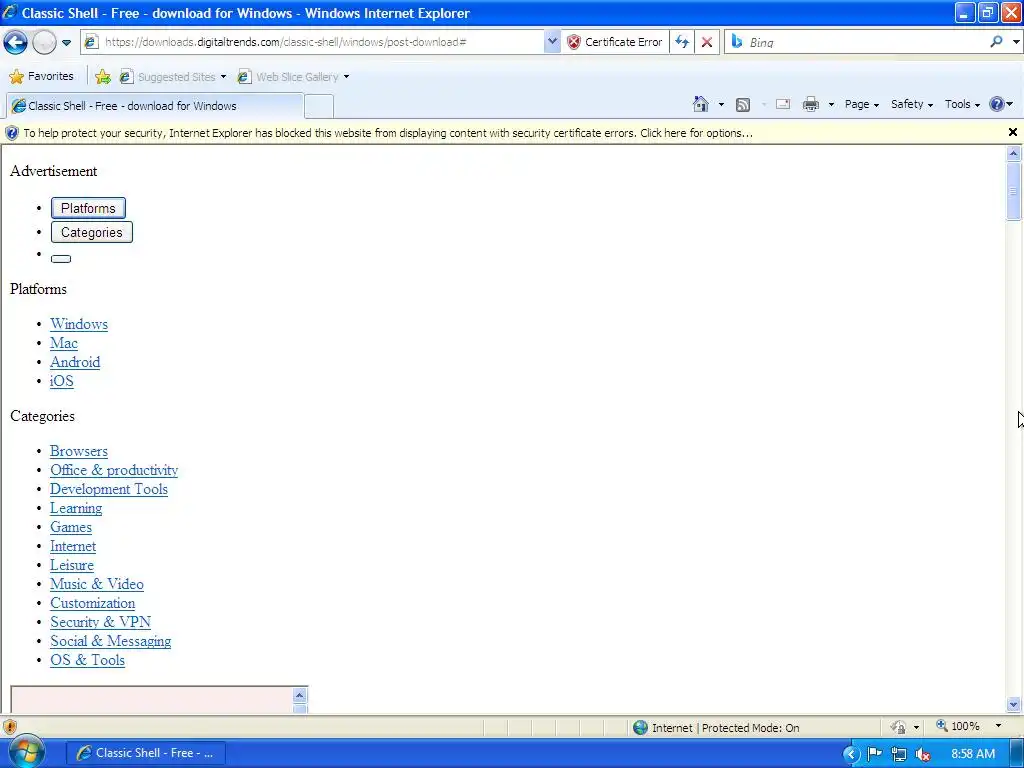Click the security information bar message
The width and height of the screenshot is (1024, 768).
point(388,133)
